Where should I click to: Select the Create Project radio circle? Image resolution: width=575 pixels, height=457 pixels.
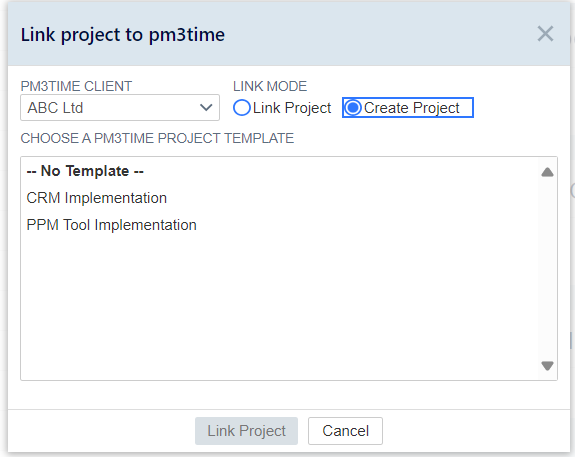pos(353,108)
